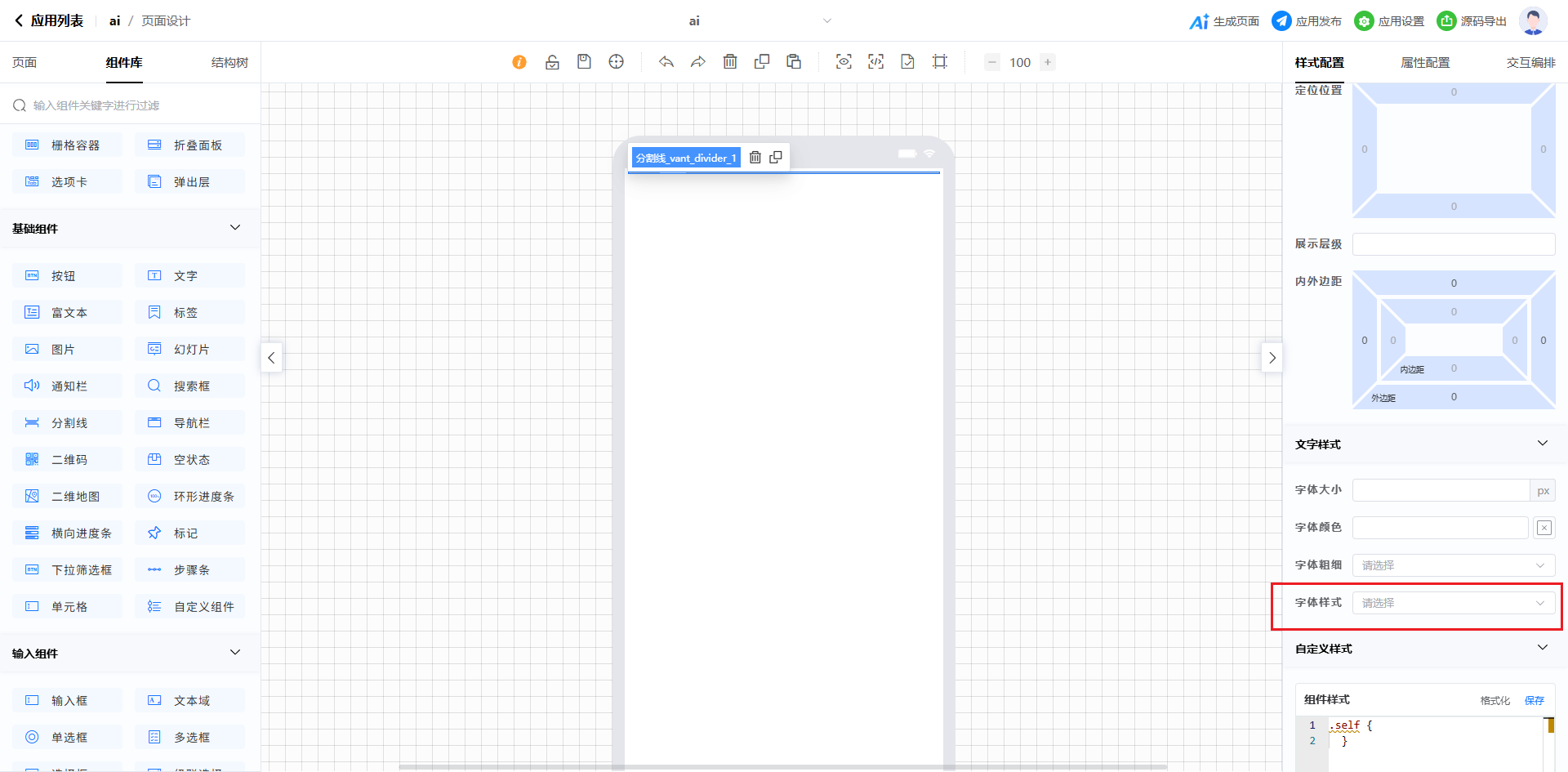Decrease zoom with the minus button
The image size is (1568, 772).
click(x=992, y=62)
